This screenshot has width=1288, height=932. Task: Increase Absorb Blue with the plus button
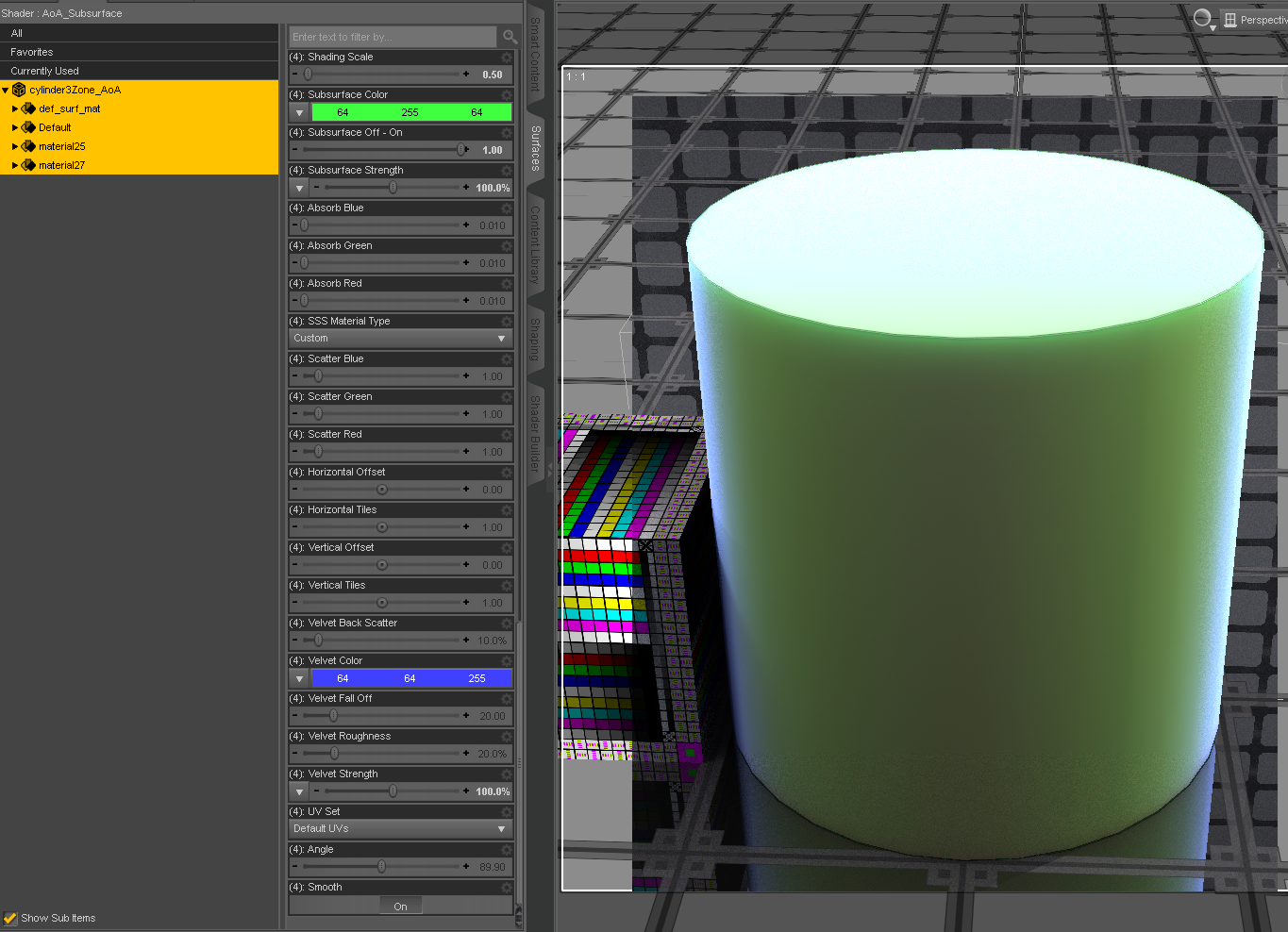(x=466, y=225)
